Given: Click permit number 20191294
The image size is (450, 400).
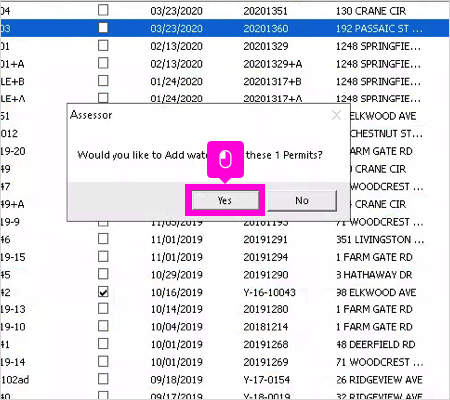Looking at the screenshot, I should pos(266,257).
